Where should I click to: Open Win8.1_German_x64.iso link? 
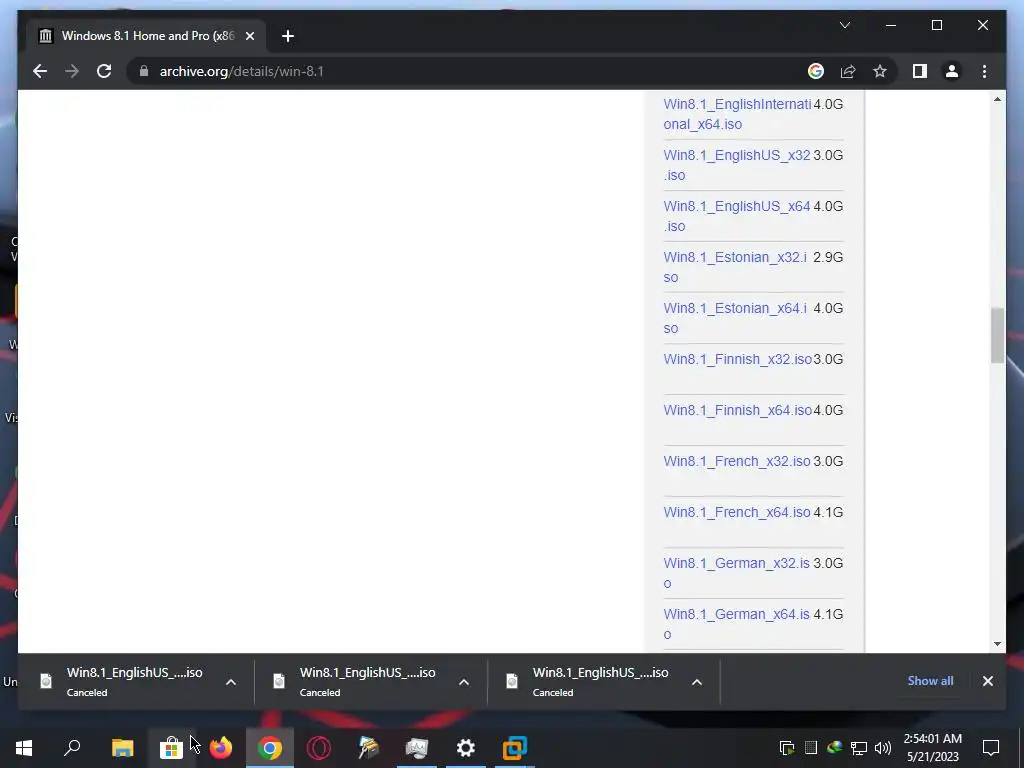tap(736, 624)
